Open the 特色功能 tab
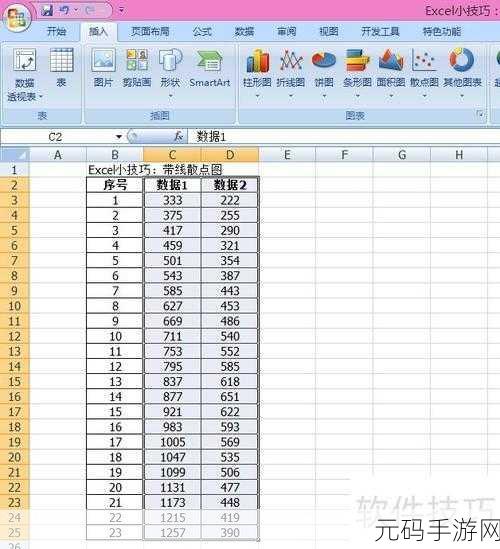Screen dimensions: 500x549 (x=442, y=32)
